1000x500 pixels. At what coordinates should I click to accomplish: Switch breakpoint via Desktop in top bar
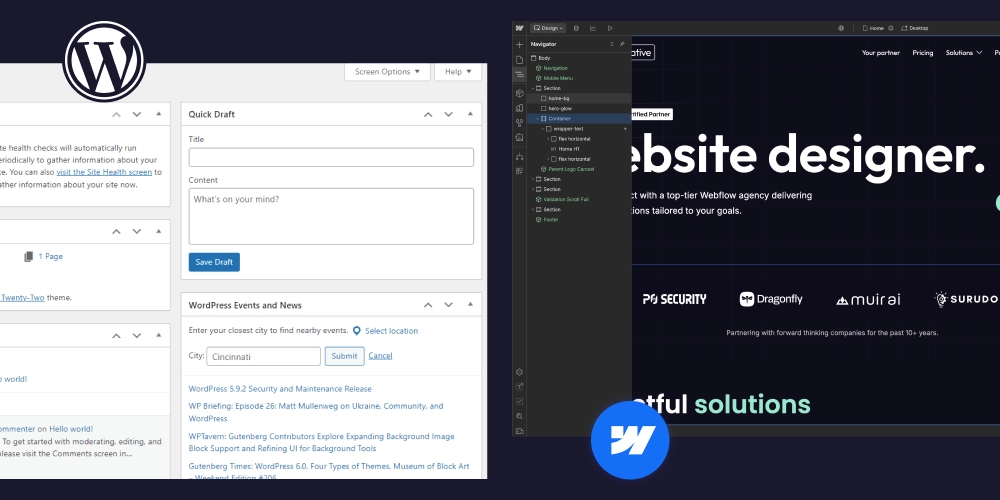[x=915, y=28]
